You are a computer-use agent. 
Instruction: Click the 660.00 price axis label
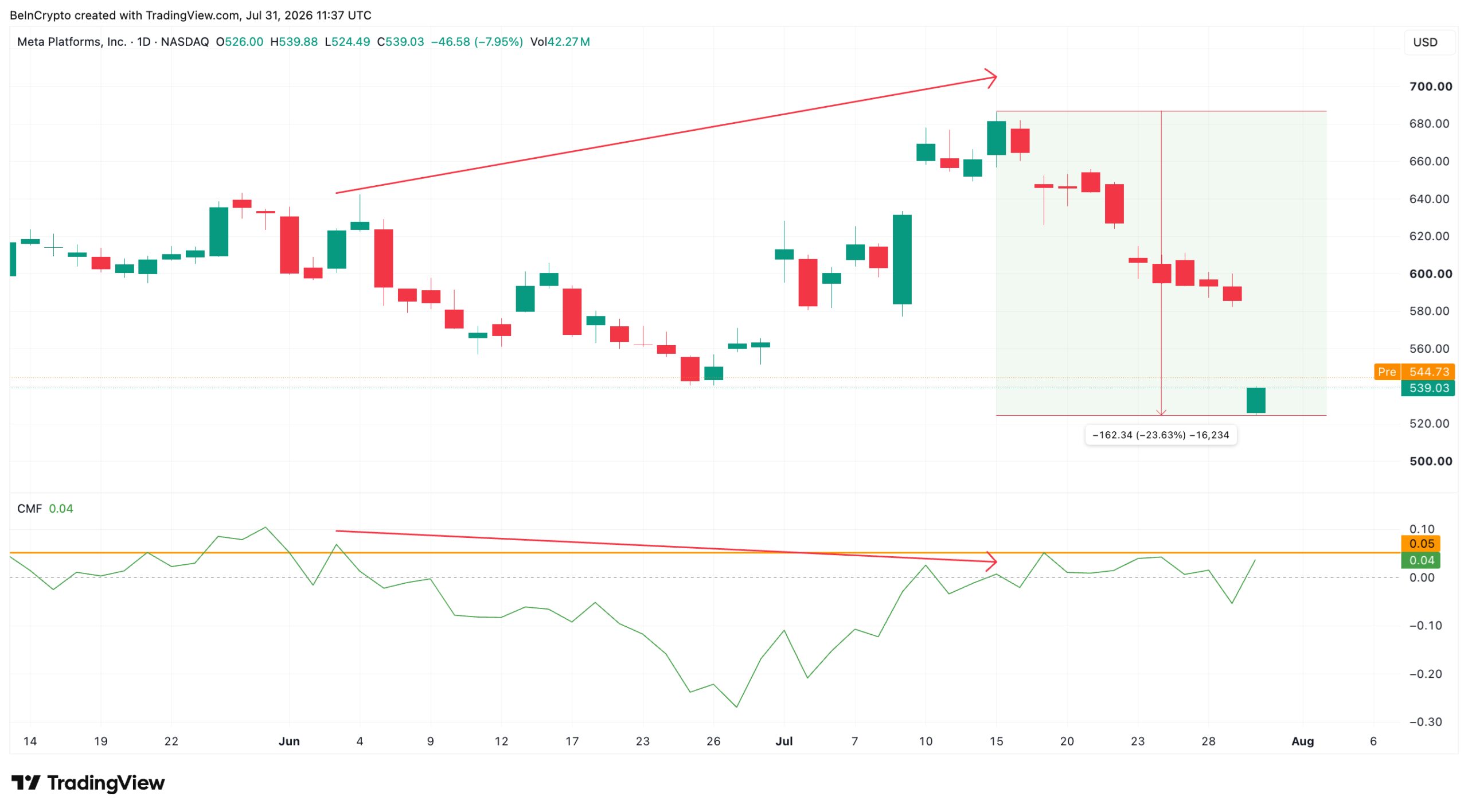click(1429, 161)
